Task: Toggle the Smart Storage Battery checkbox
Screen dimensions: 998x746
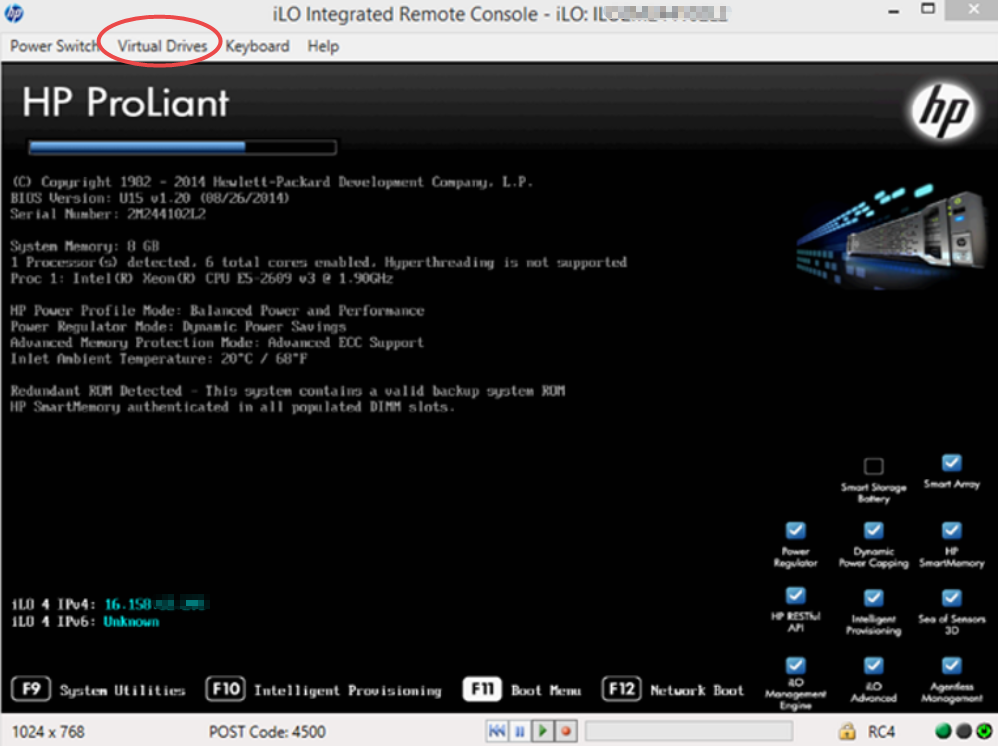Action: point(873,467)
